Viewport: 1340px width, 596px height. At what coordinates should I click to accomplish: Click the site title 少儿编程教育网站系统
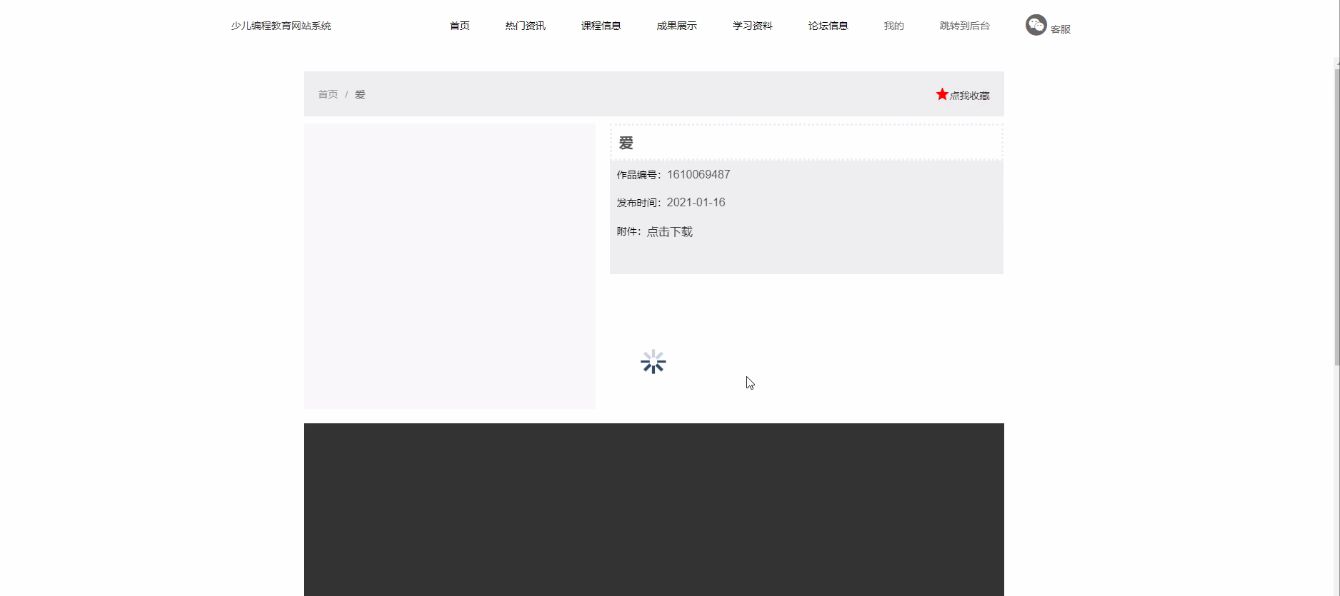click(281, 26)
